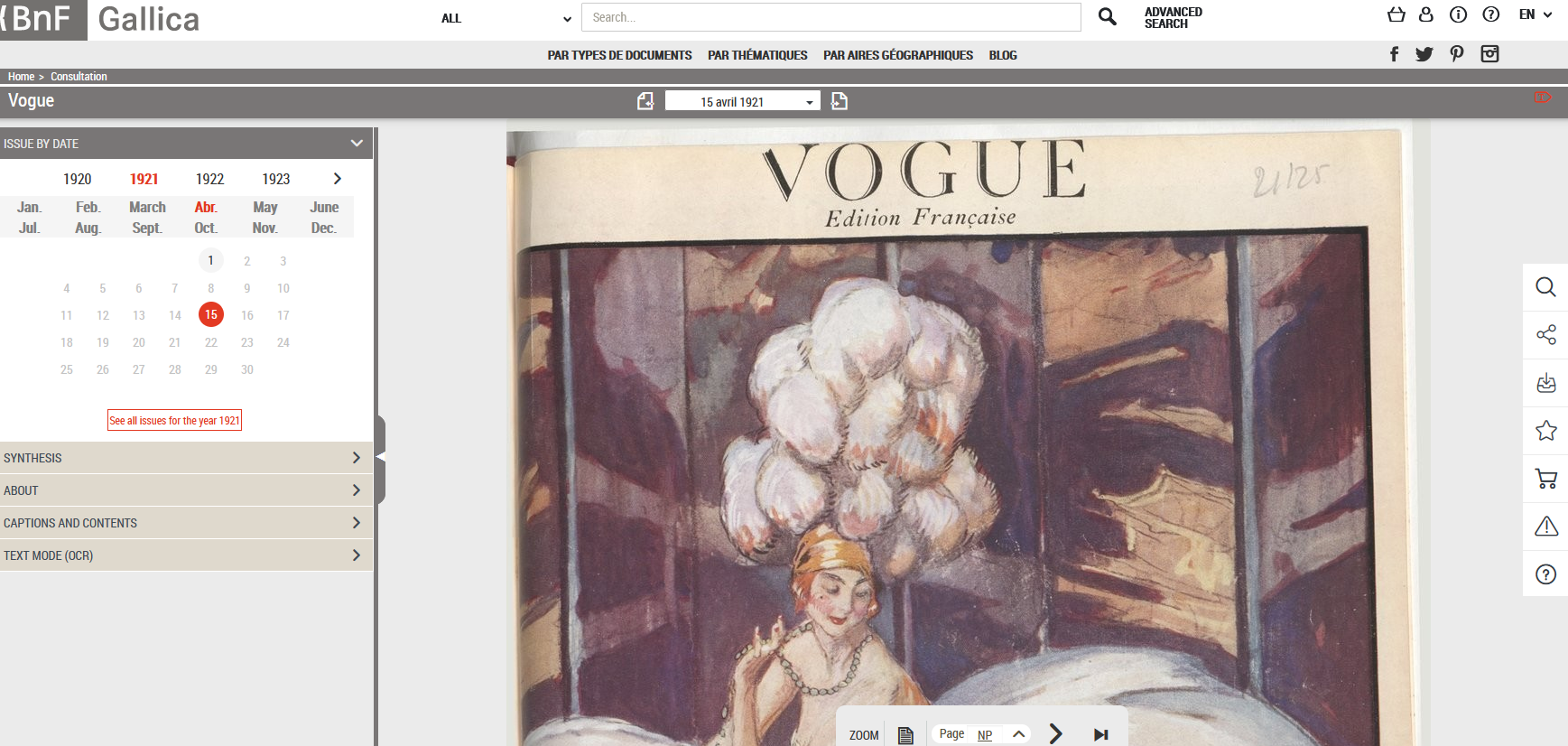1568x746 pixels.
Task: Open Gallica's Facebook page
Action: [1395, 54]
